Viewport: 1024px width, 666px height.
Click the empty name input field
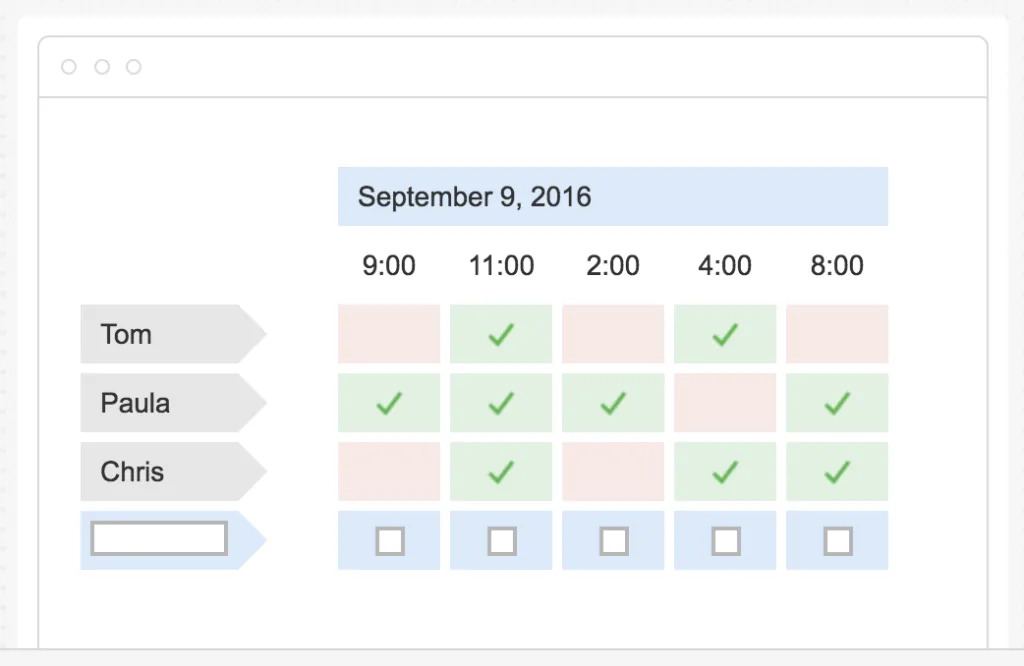(x=159, y=539)
